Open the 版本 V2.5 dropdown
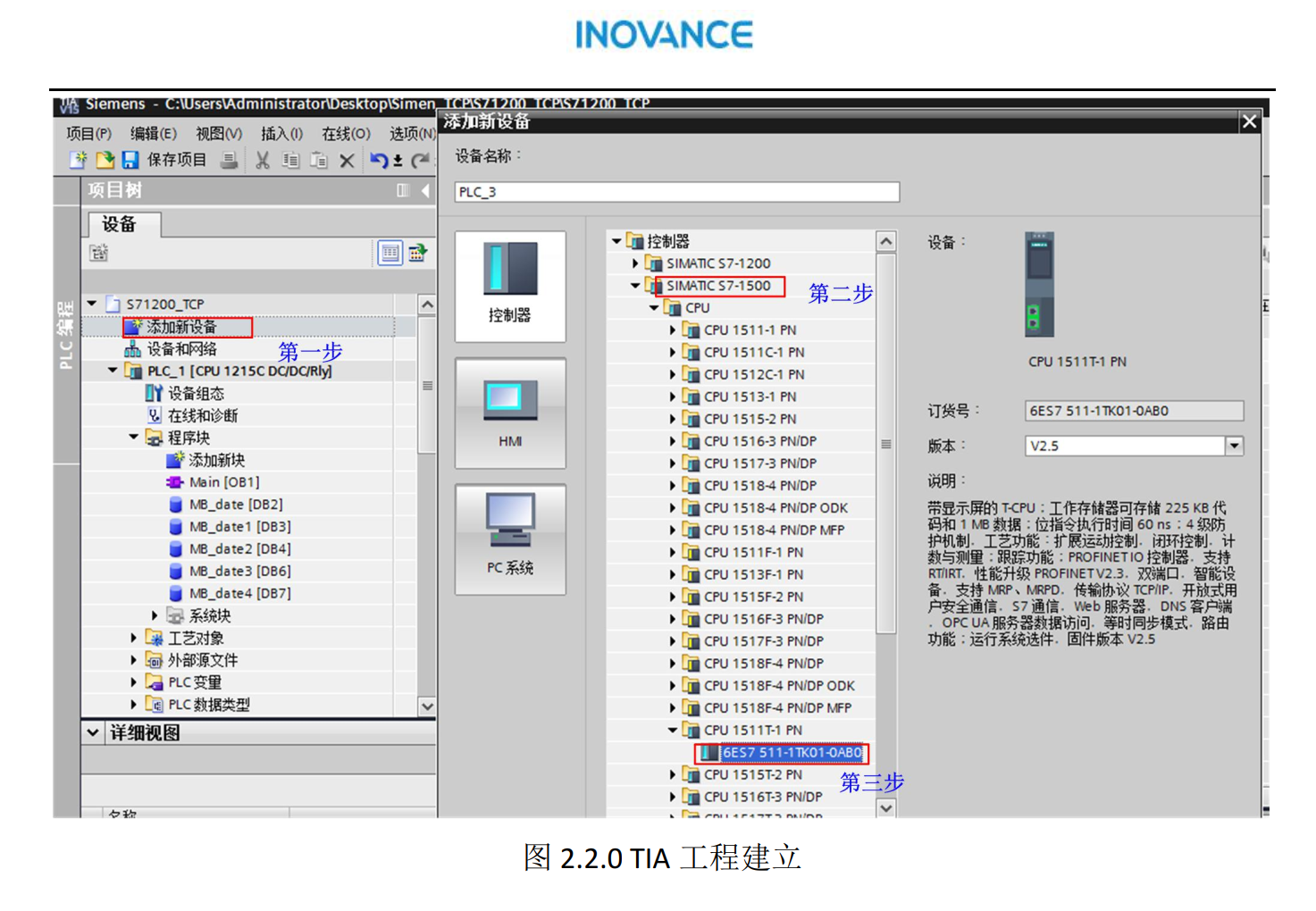Image resolution: width=1316 pixels, height=911 pixels. [x=1234, y=446]
